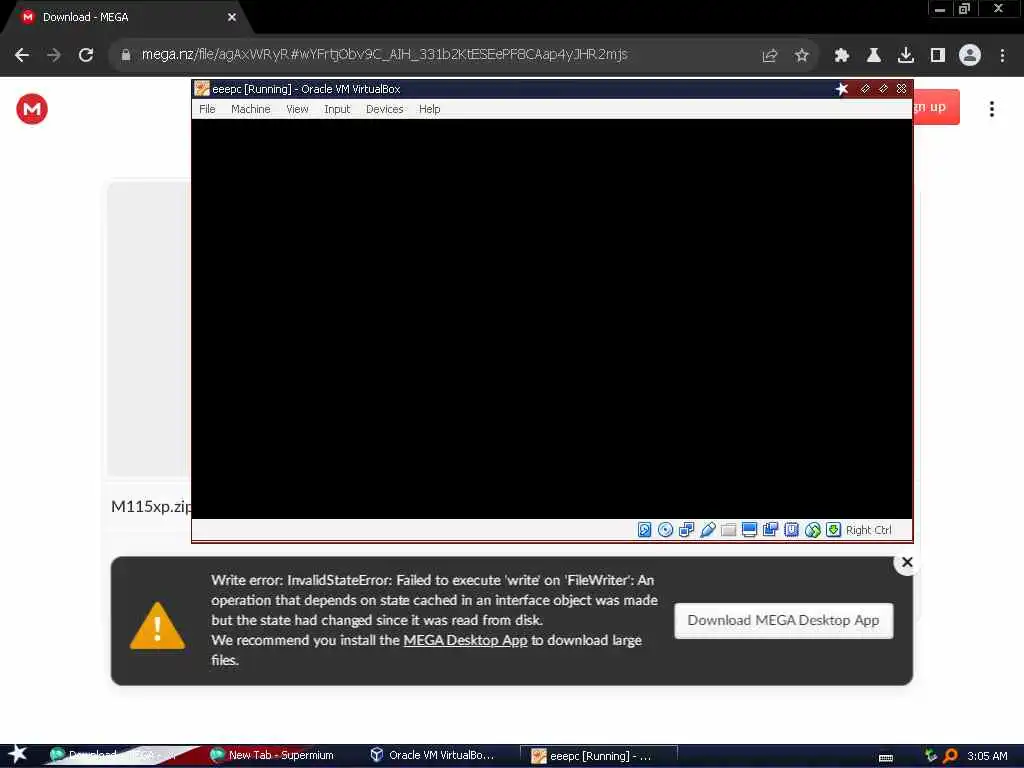The height and width of the screenshot is (768, 1024).
Task: Click the display monitor icon in VirtualBox status bar
Action: pos(749,530)
